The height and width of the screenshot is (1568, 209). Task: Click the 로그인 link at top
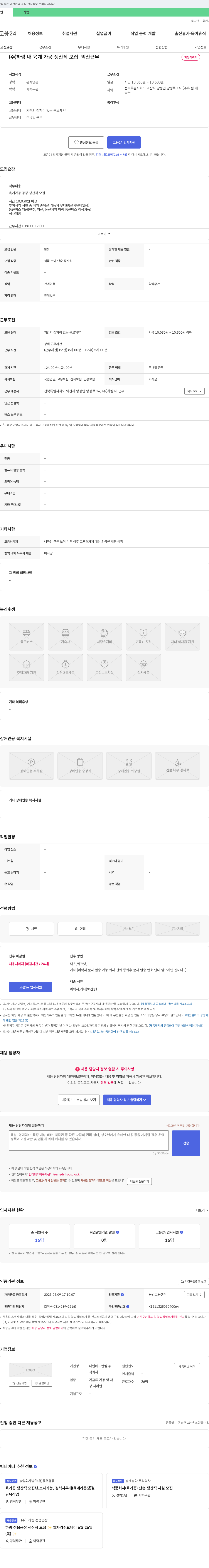click(x=195, y=21)
